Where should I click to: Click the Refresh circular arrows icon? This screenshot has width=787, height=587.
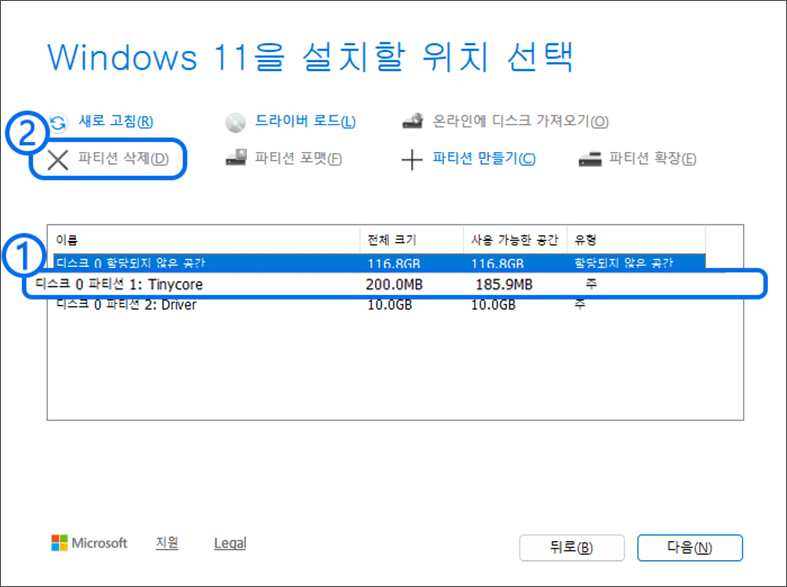59,122
